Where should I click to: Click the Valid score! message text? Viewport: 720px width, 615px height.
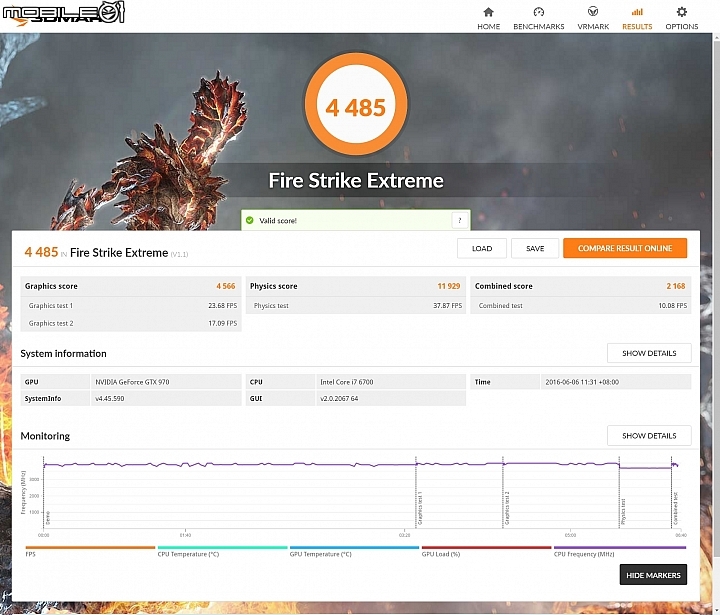(x=278, y=220)
